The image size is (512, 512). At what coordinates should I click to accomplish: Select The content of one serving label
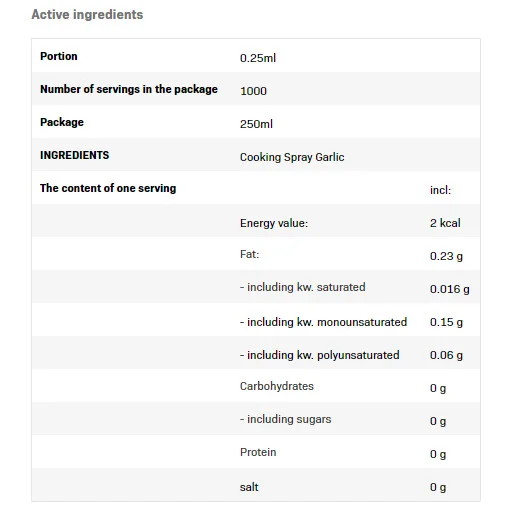(x=108, y=188)
